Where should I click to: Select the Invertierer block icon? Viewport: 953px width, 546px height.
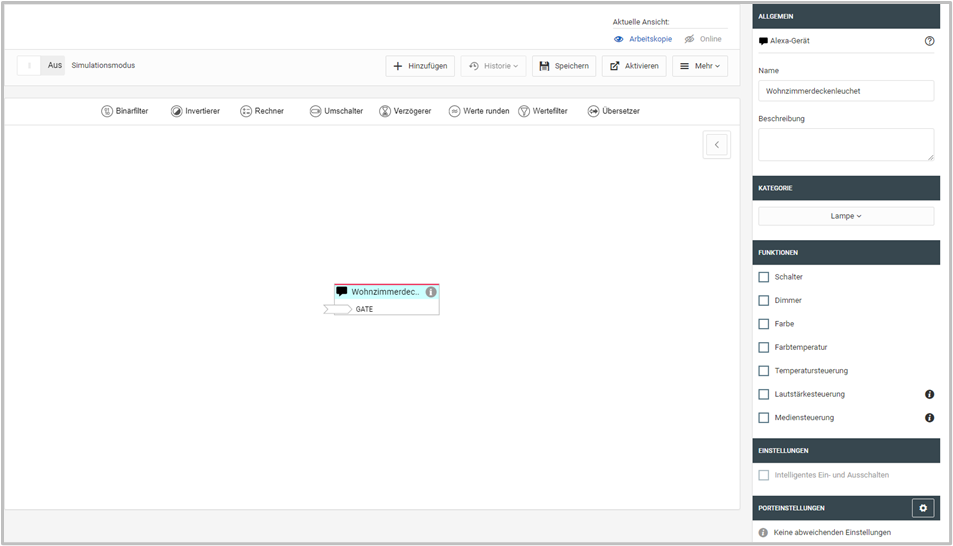tap(177, 111)
